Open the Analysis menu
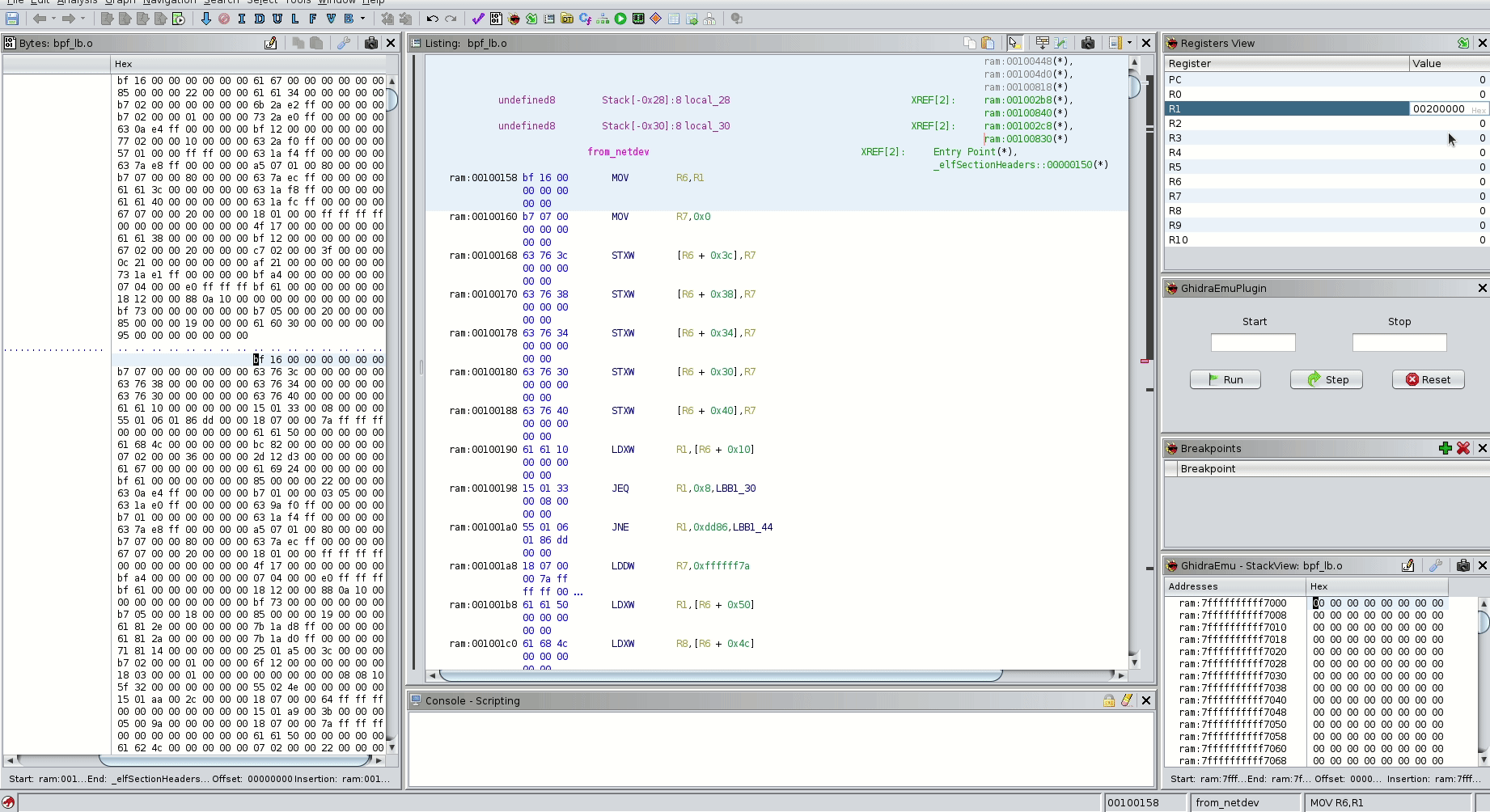 tap(78, 2)
